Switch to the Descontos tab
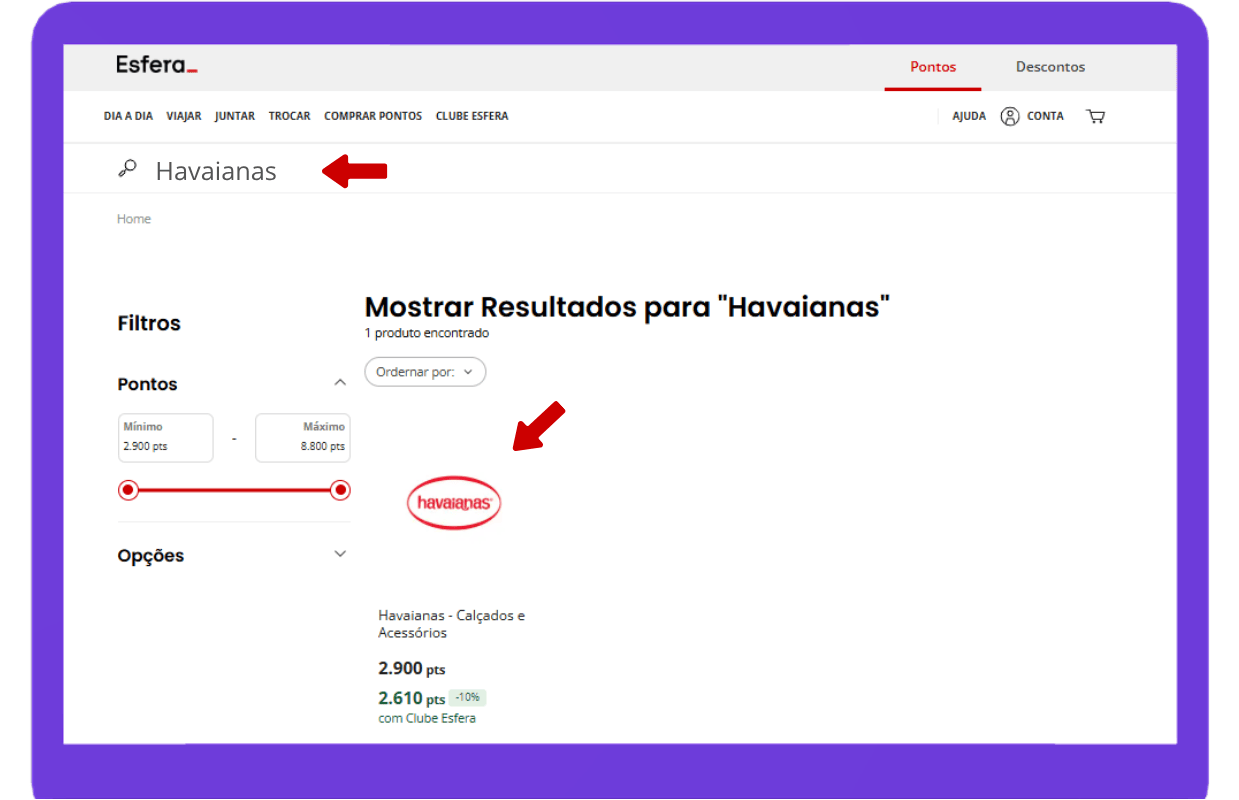Image resolution: width=1239 pixels, height=800 pixels. click(x=1050, y=67)
